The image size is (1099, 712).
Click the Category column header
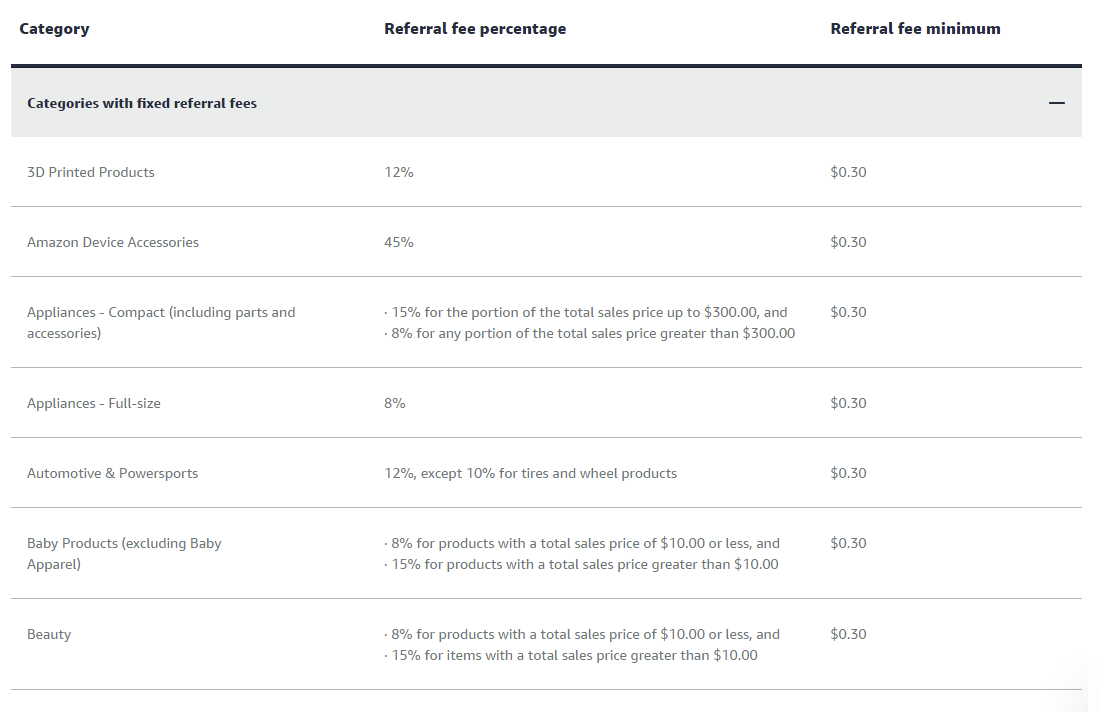tap(54, 29)
